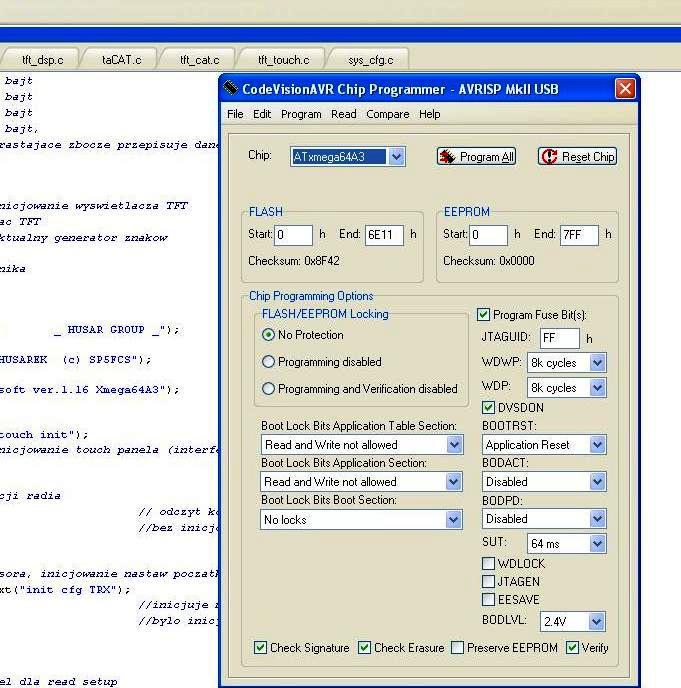The height and width of the screenshot is (688, 681).
Task: Enable the Preserve EEPROM checkbox
Action: point(458,648)
